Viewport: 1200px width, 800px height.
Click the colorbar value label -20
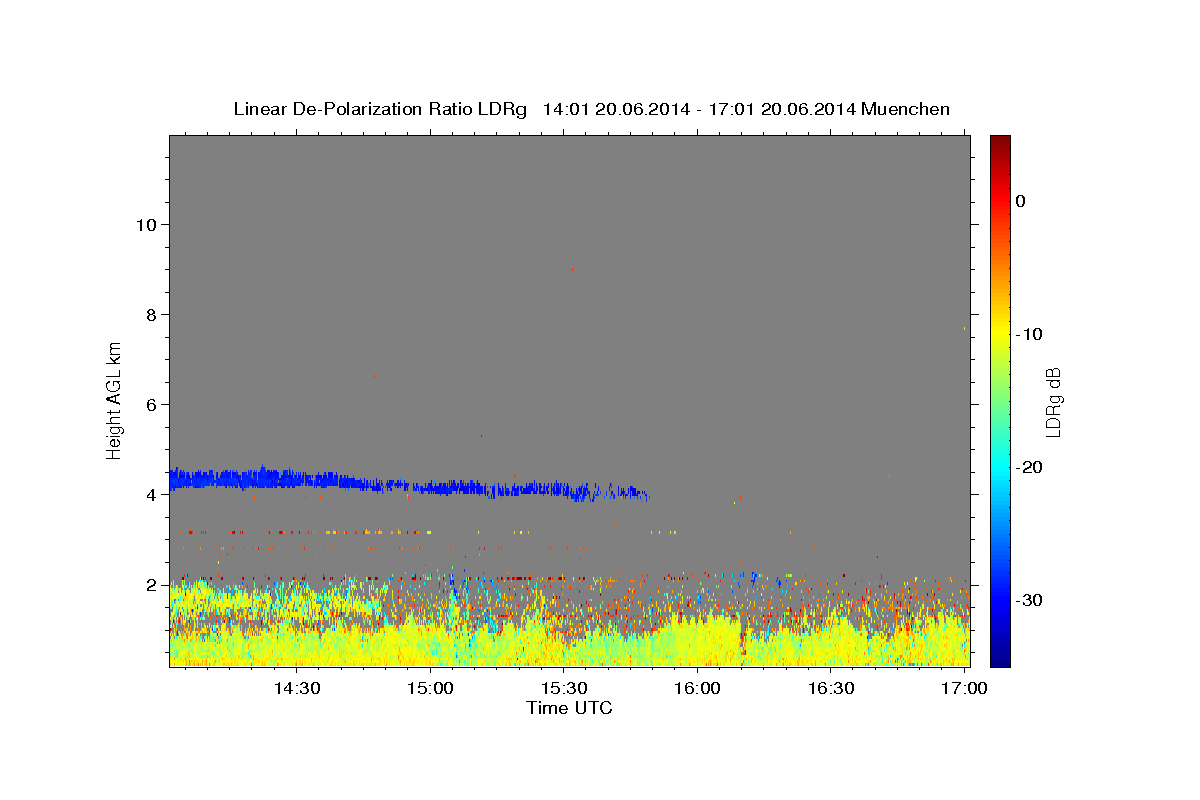click(x=1030, y=467)
